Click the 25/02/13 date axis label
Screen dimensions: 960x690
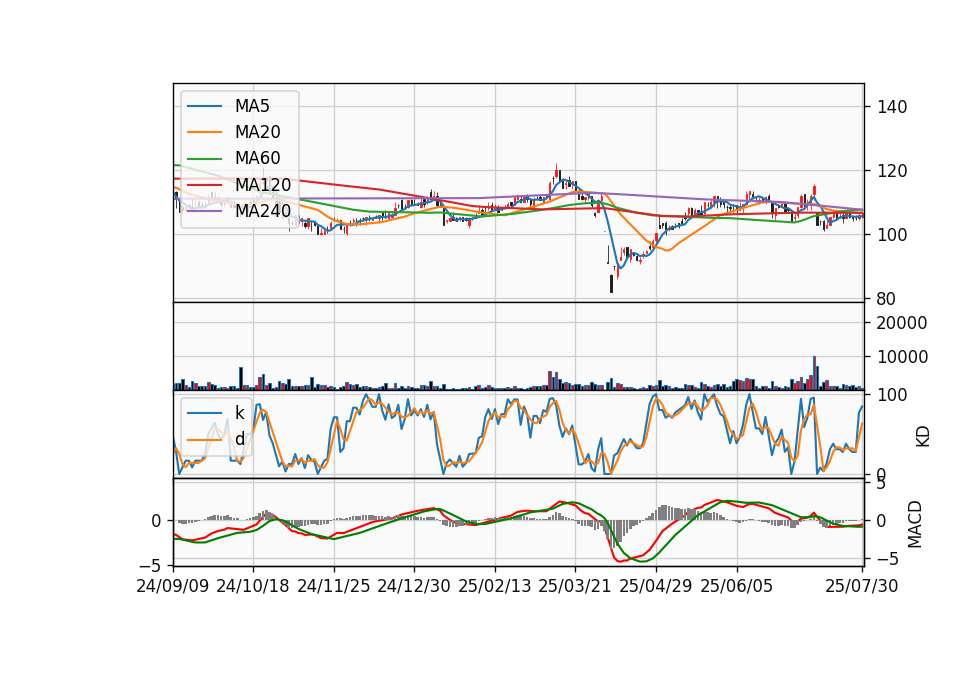coord(495,586)
